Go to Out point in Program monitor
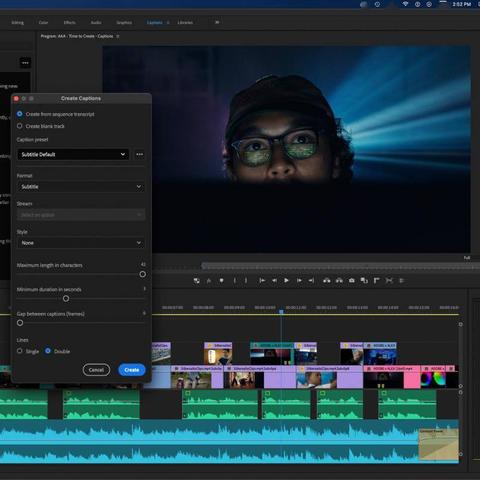The width and height of the screenshot is (480, 480). pos(311,280)
